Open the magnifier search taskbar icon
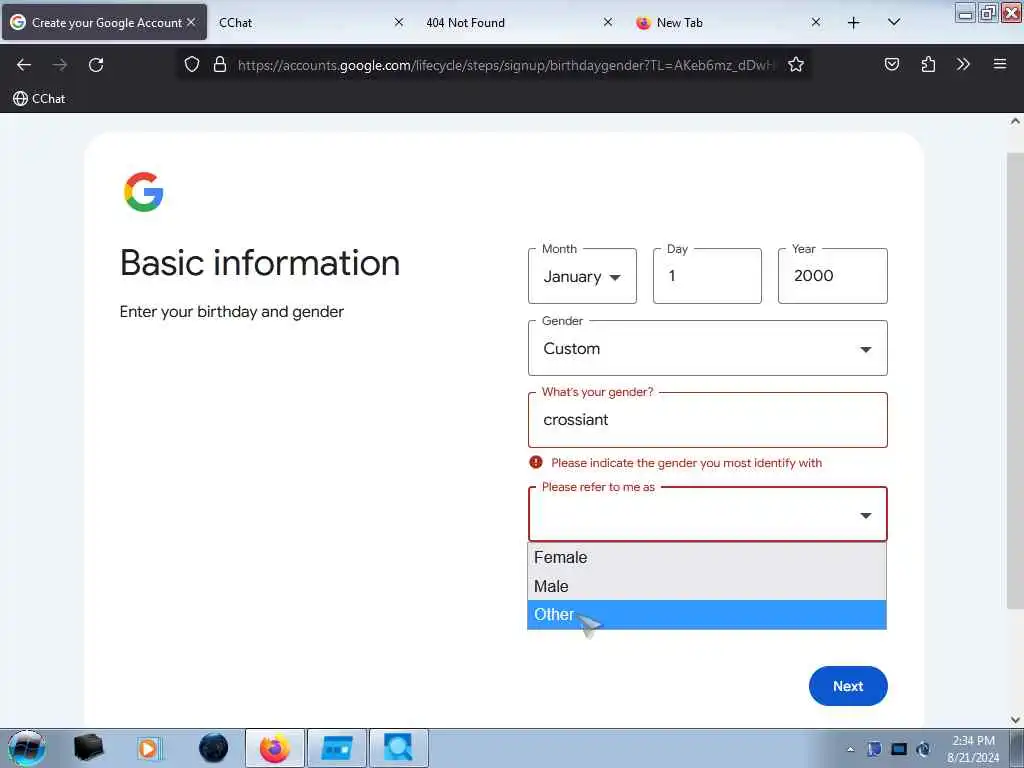 tap(398, 748)
